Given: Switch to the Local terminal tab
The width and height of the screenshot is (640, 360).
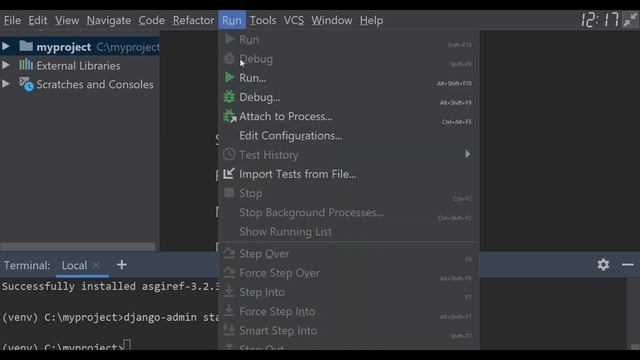Looking at the screenshot, I should [74, 265].
